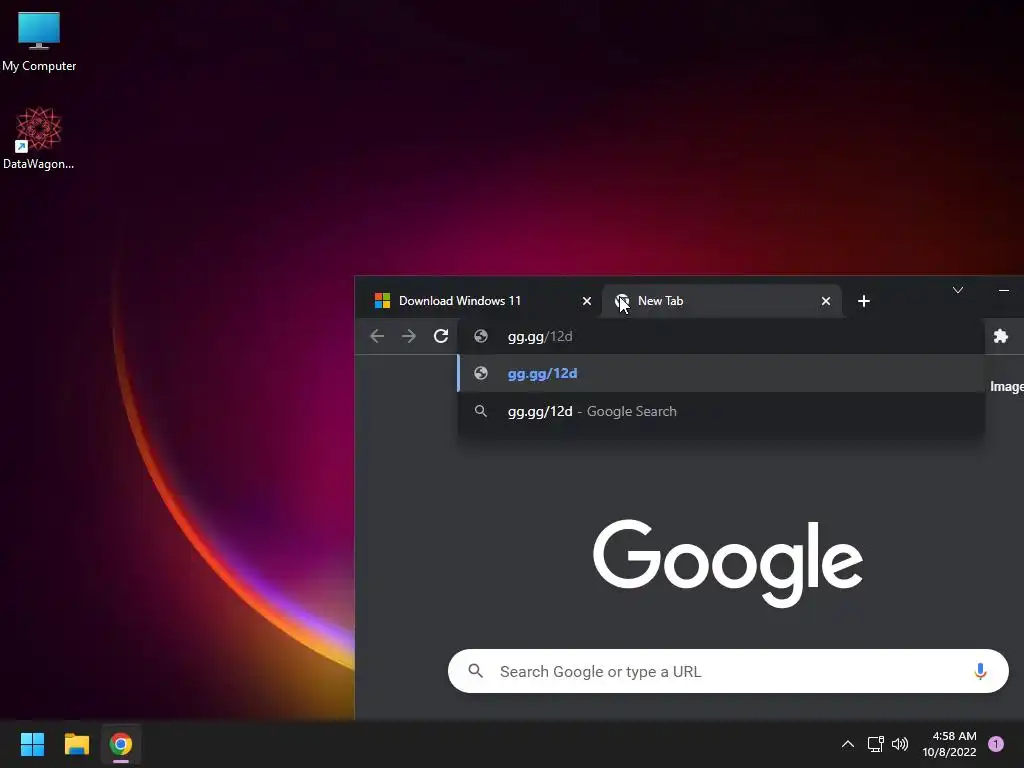Viewport: 1024px width, 768px height.
Task: Open the volume speaker icon in tray
Action: 900,744
